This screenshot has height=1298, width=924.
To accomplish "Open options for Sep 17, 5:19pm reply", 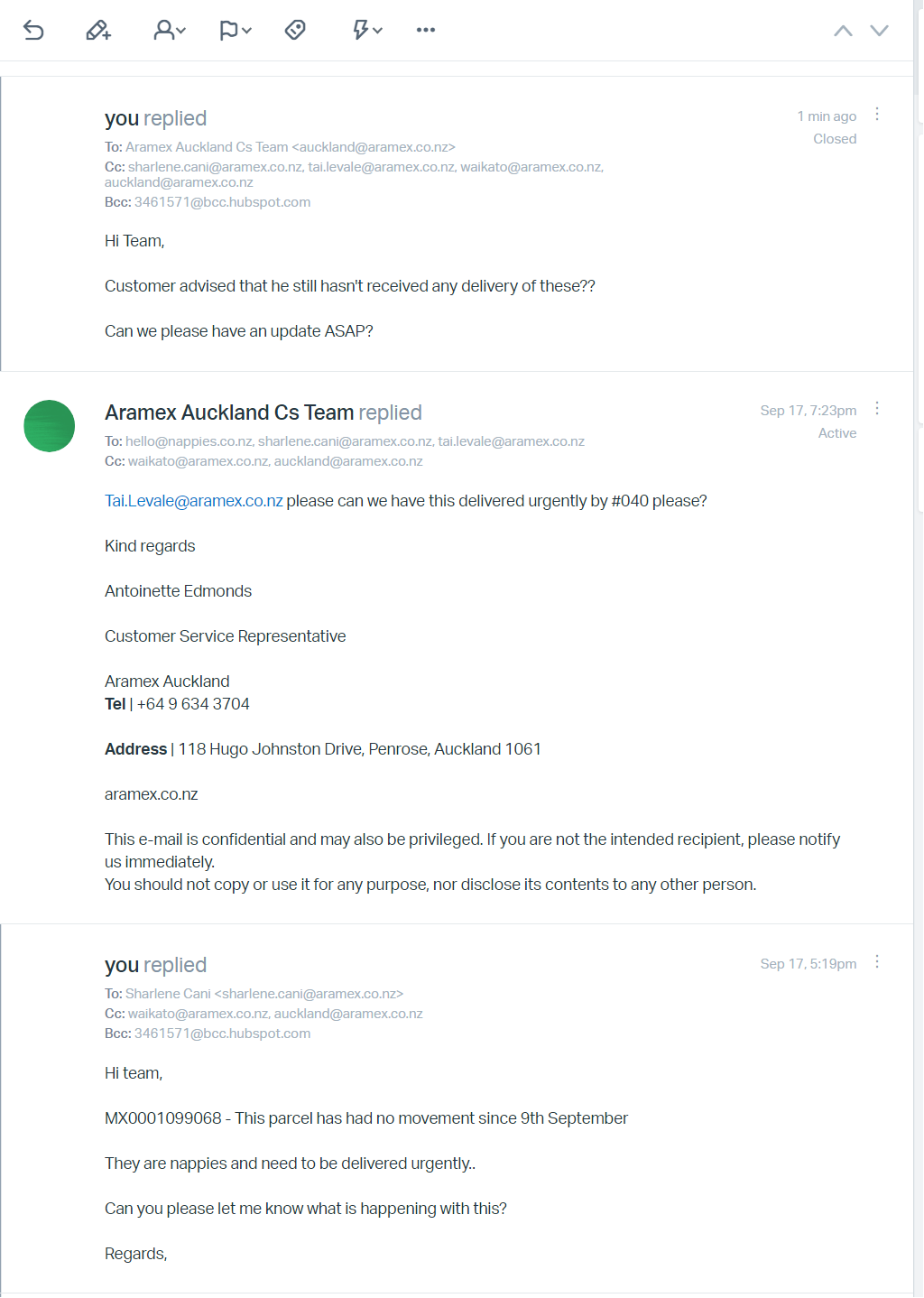I will [x=877, y=962].
